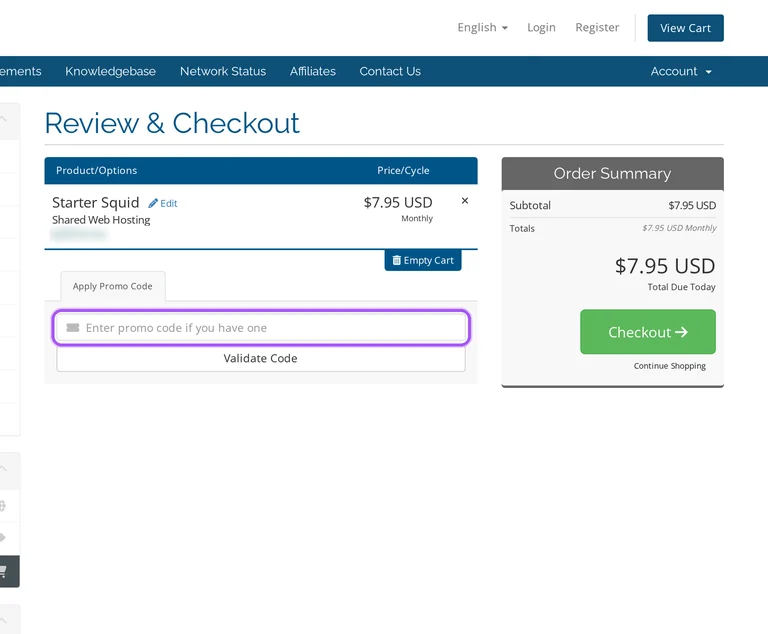
Task: Click the Register link
Action: 597,27
